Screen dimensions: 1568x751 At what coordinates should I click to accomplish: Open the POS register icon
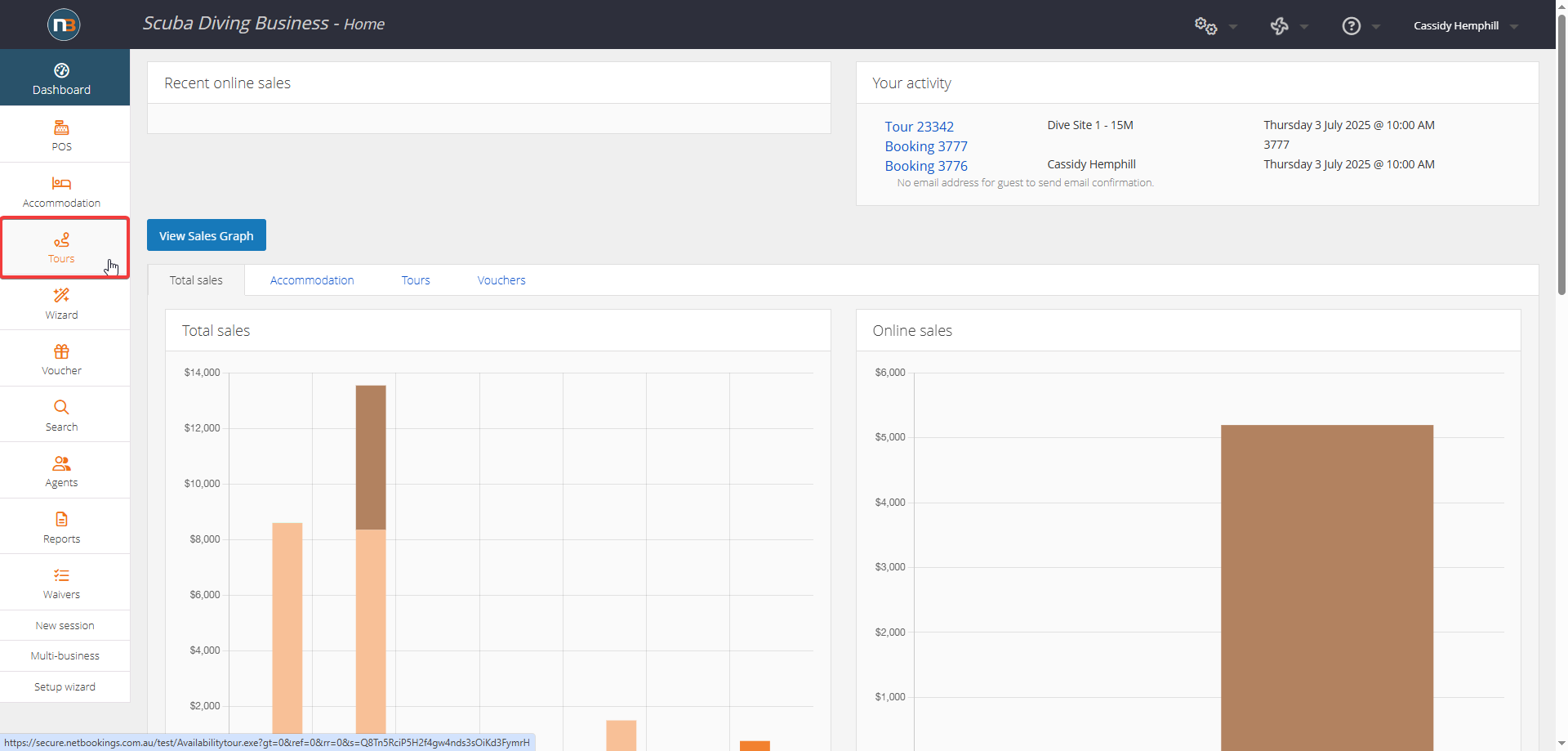[61, 127]
